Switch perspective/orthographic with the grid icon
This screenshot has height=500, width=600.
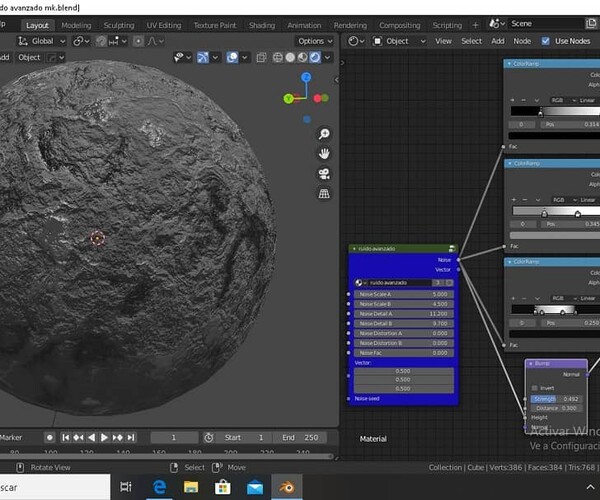point(324,194)
